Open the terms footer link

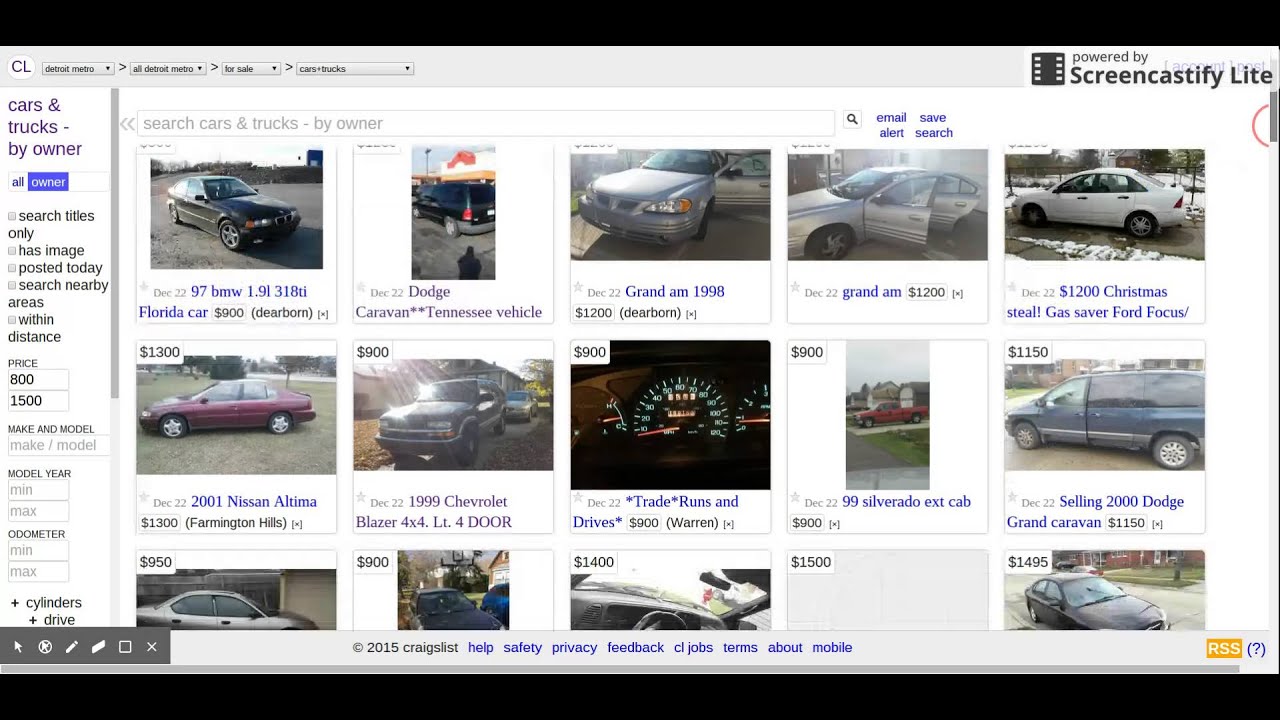coord(741,648)
